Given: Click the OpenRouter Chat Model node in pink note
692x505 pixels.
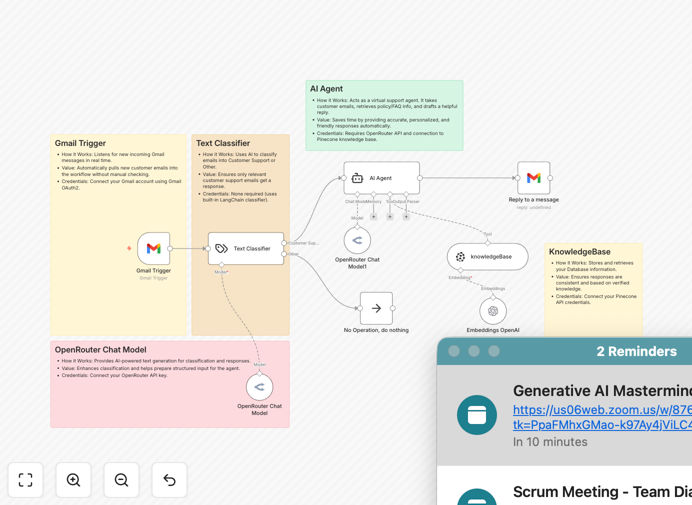Looking at the screenshot, I should (260, 387).
